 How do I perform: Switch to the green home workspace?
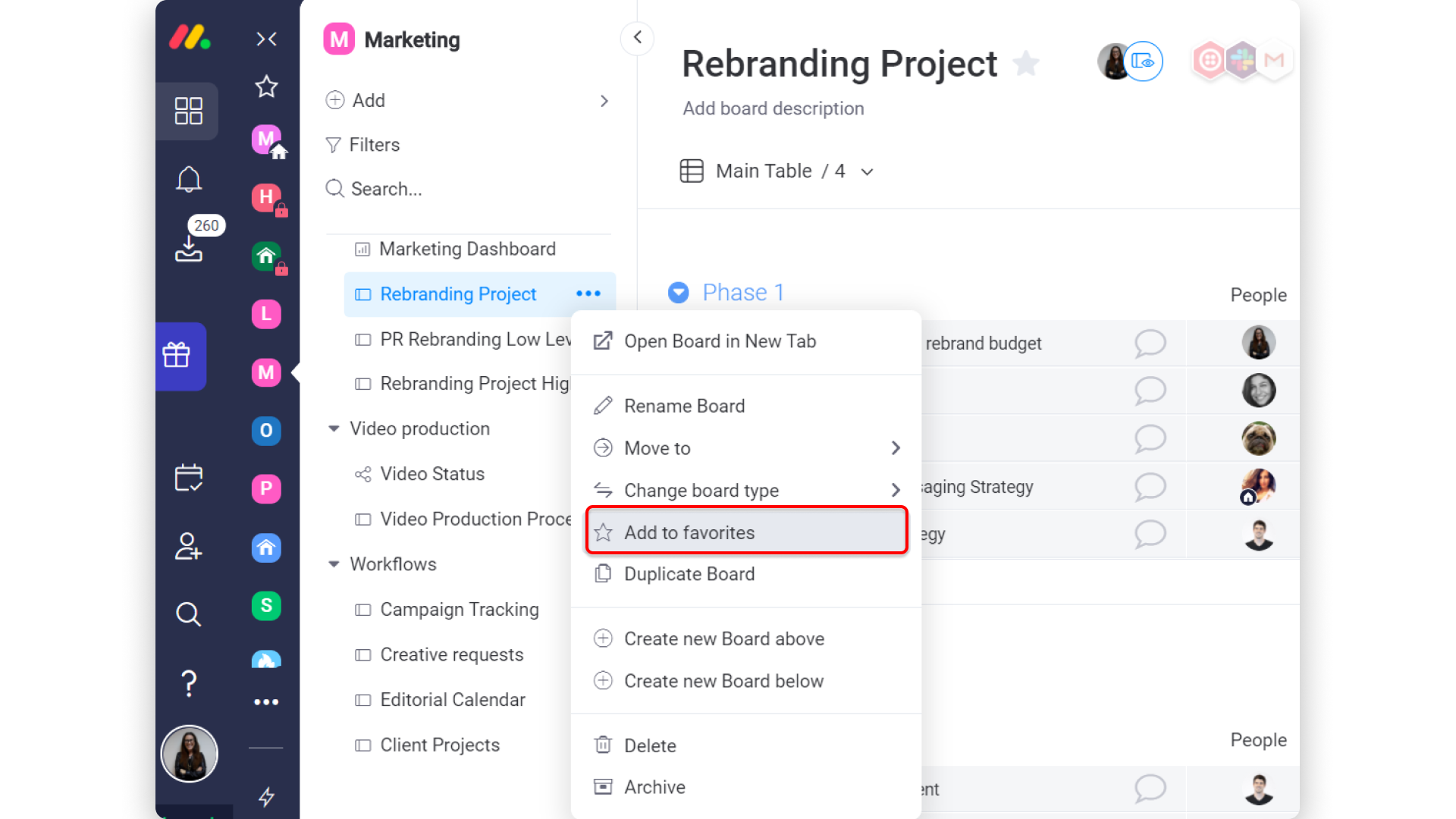click(266, 256)
